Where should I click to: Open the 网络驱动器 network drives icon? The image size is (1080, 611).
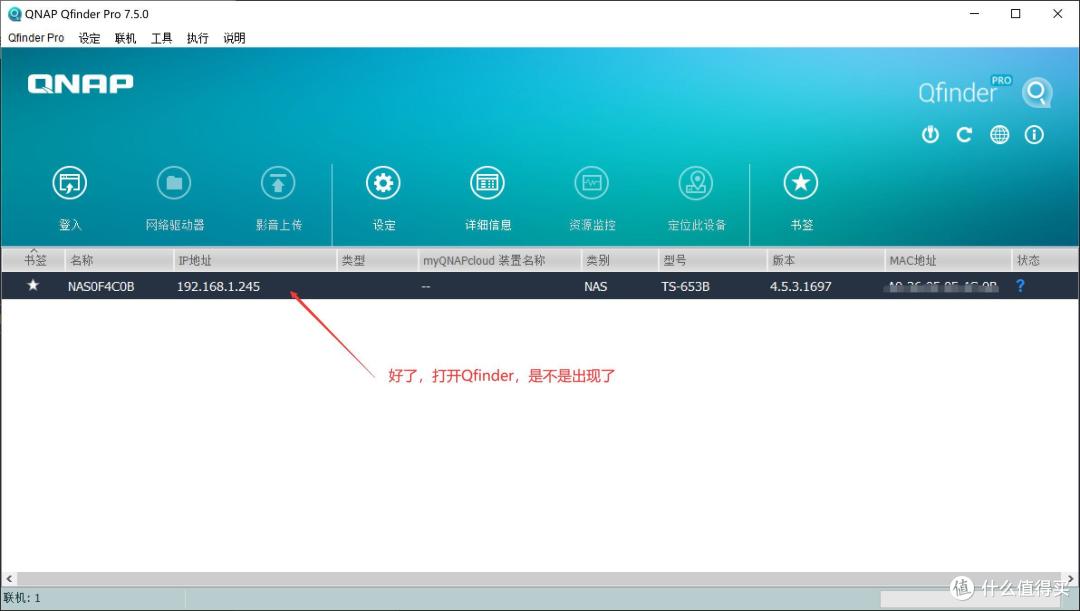tap(174, 182)
